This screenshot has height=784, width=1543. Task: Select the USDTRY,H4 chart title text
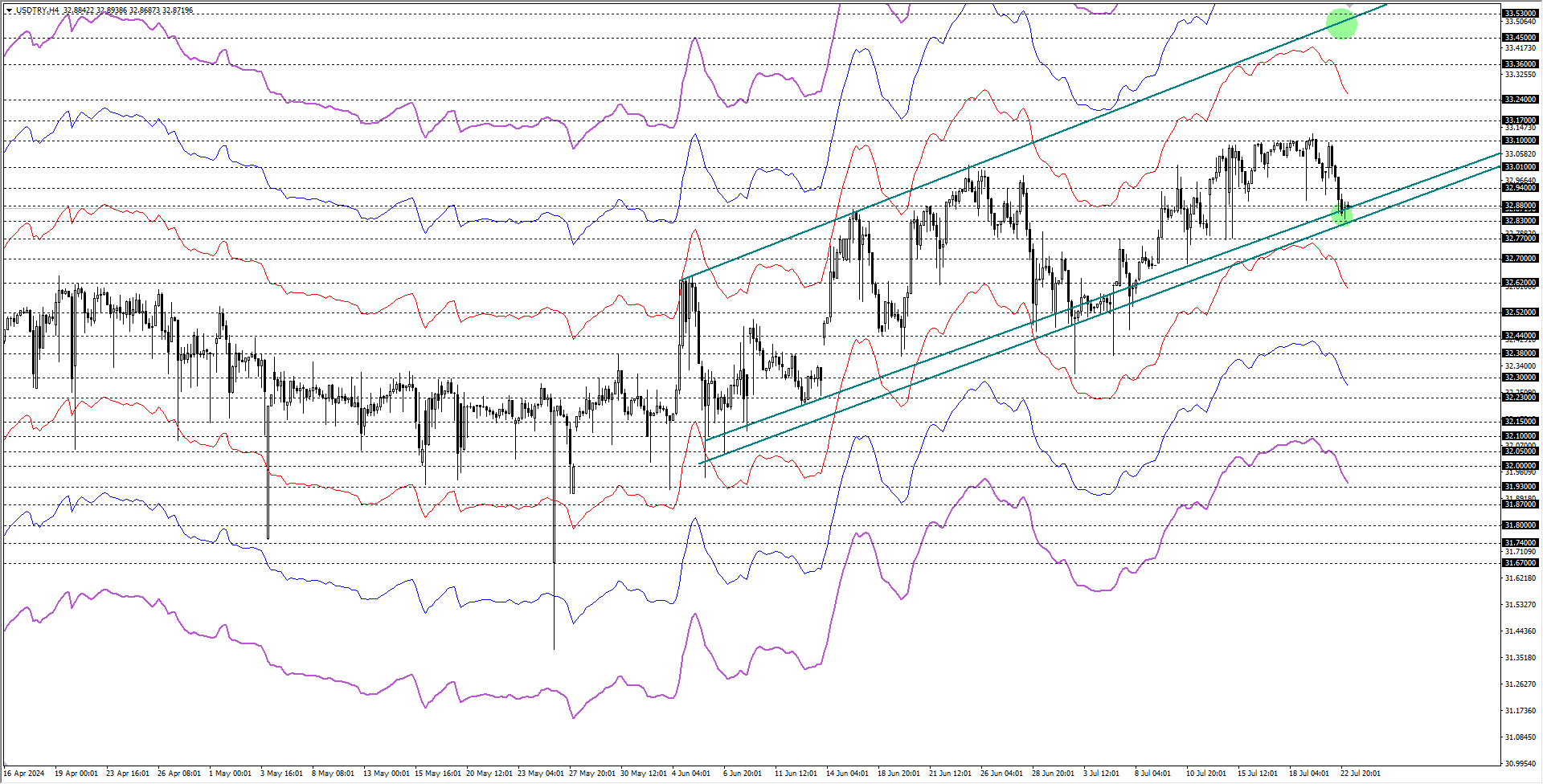click(x=37, y=10)
